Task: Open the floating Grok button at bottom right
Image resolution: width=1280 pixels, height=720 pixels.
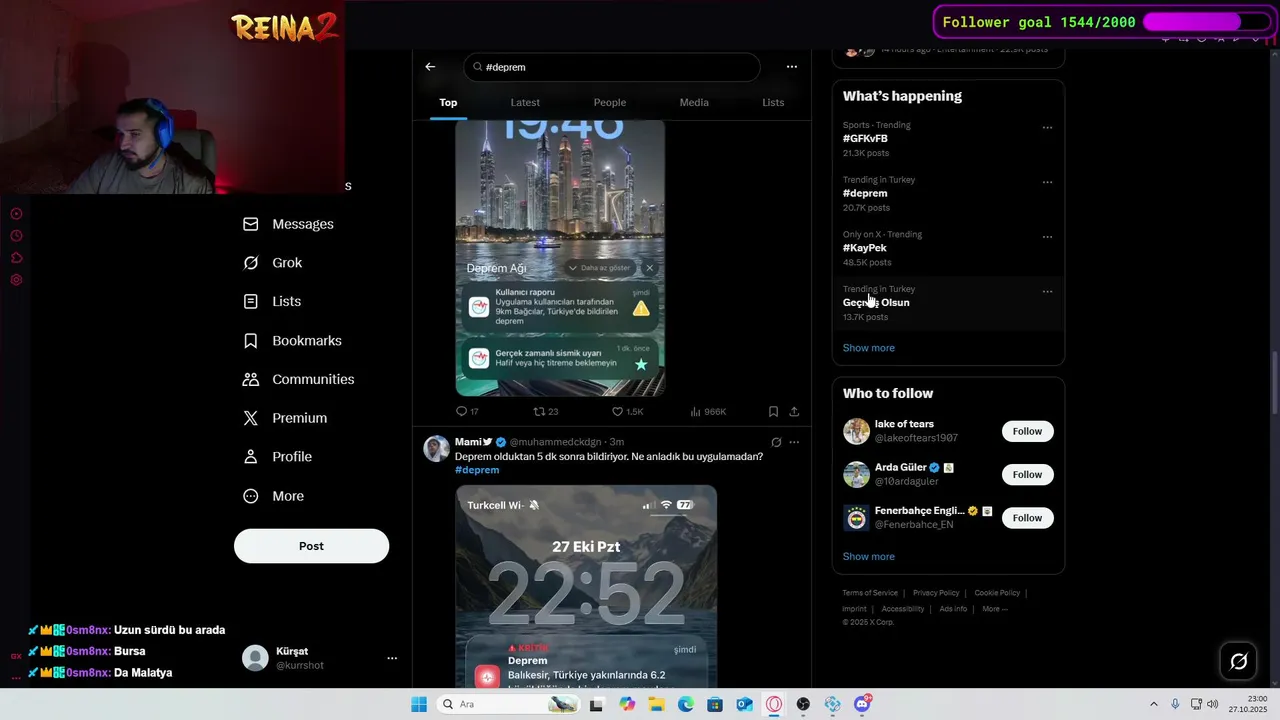Action: 1238,661
